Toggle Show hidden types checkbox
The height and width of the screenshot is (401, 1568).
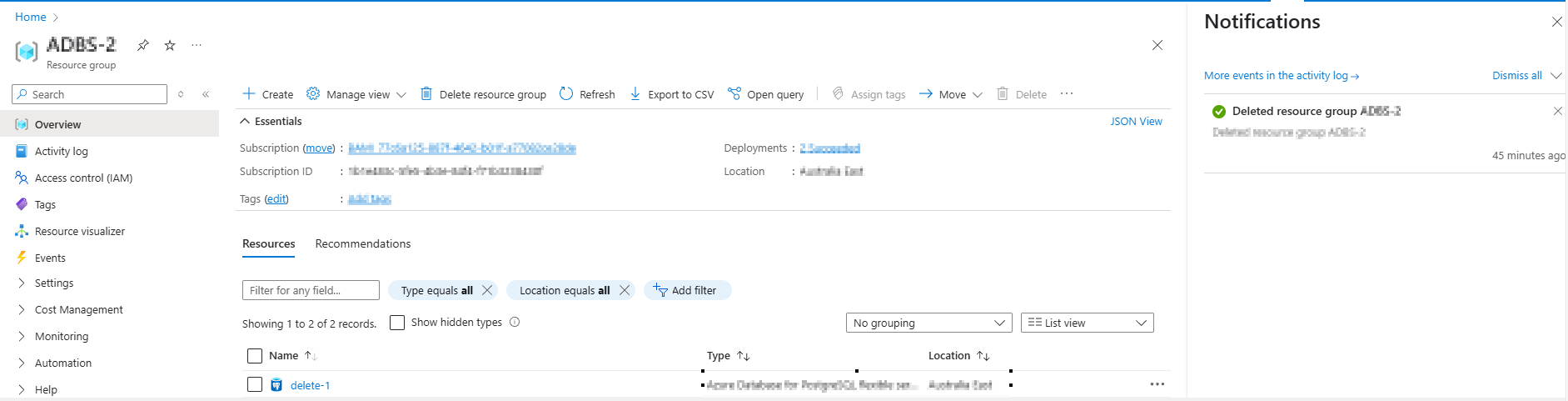[397, 323]
